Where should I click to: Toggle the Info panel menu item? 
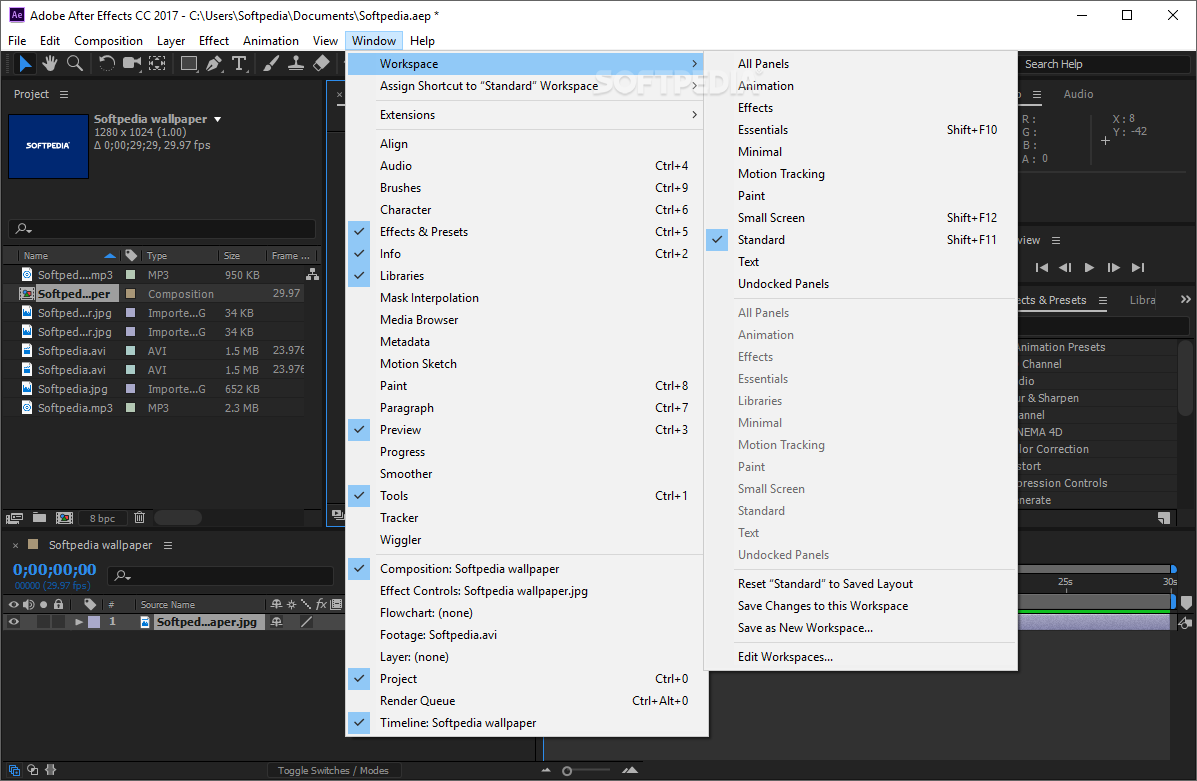(527, 253)
